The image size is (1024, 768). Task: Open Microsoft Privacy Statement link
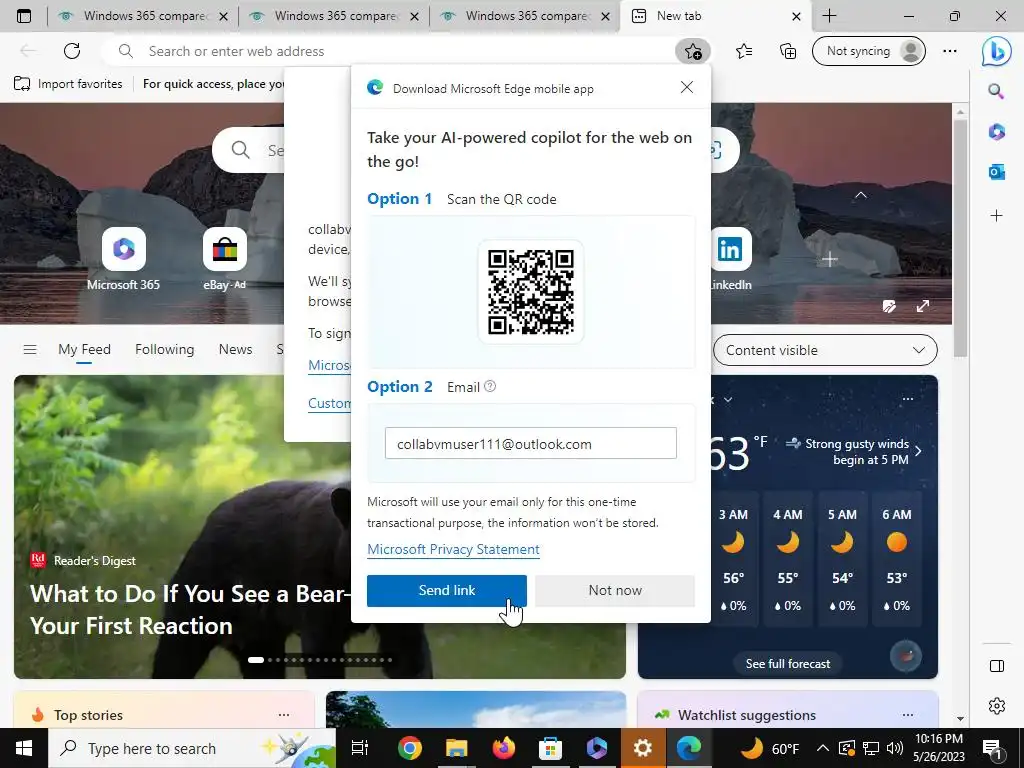click(453, 549)
